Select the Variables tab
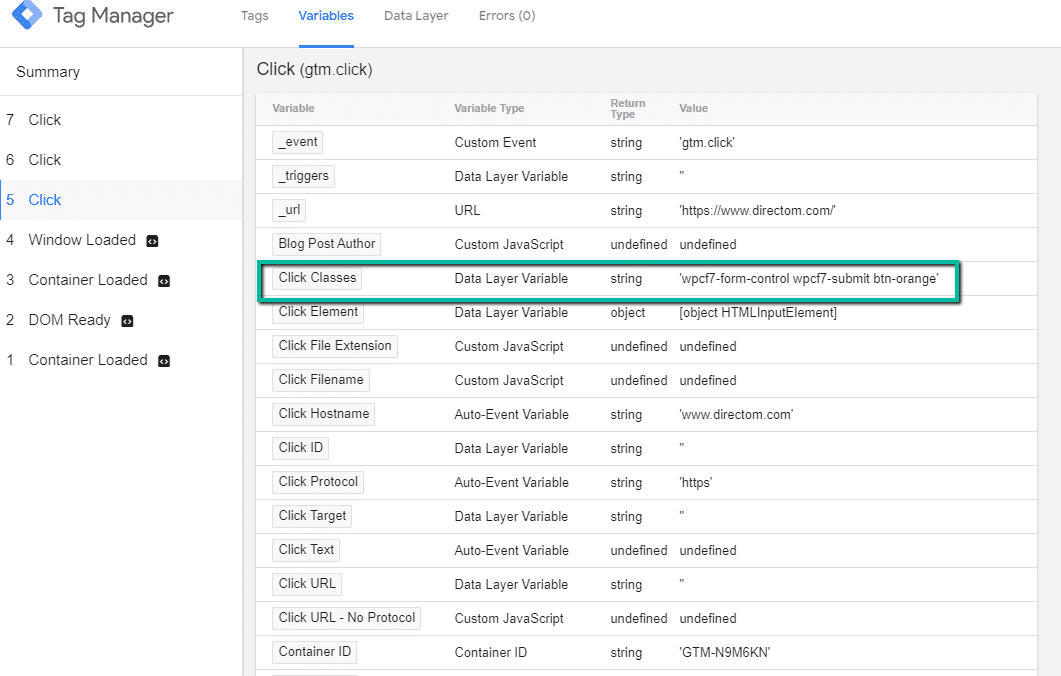 pyautogui.click(x=326, y=16)
